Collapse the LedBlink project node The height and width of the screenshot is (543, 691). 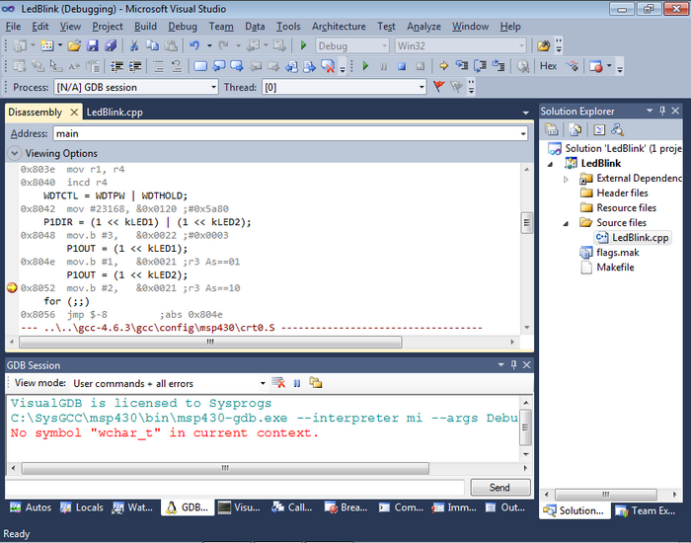[x=550, y=164]
